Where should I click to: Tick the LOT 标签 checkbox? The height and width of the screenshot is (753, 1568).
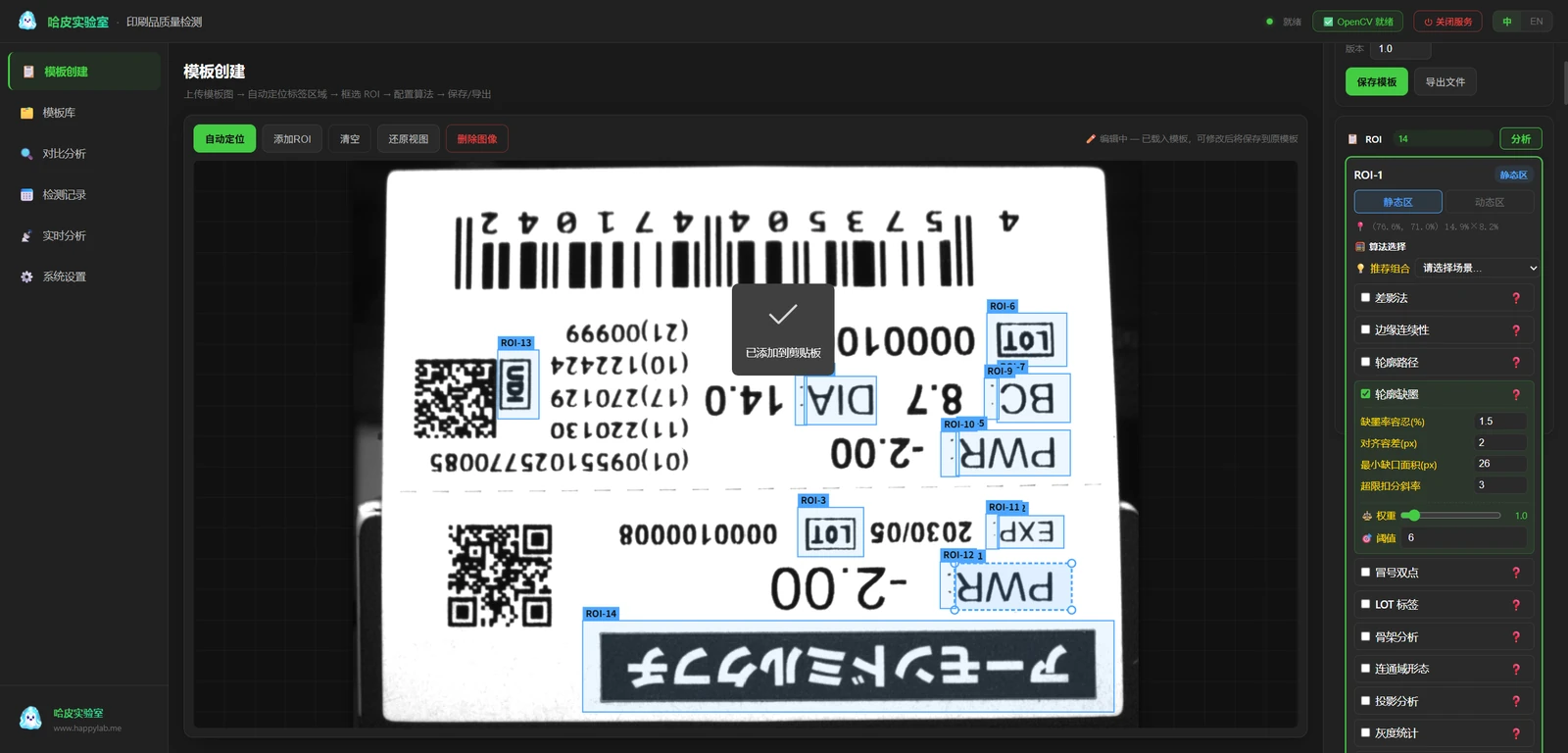1365,605
